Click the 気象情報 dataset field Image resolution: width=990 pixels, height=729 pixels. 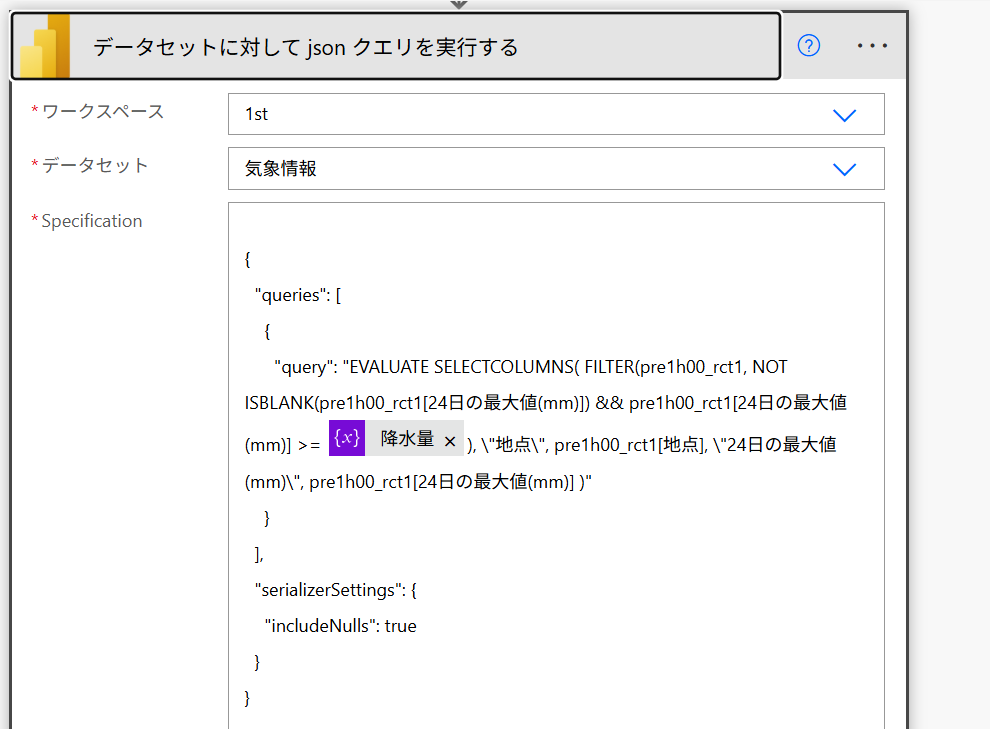(x=556, y=169)
